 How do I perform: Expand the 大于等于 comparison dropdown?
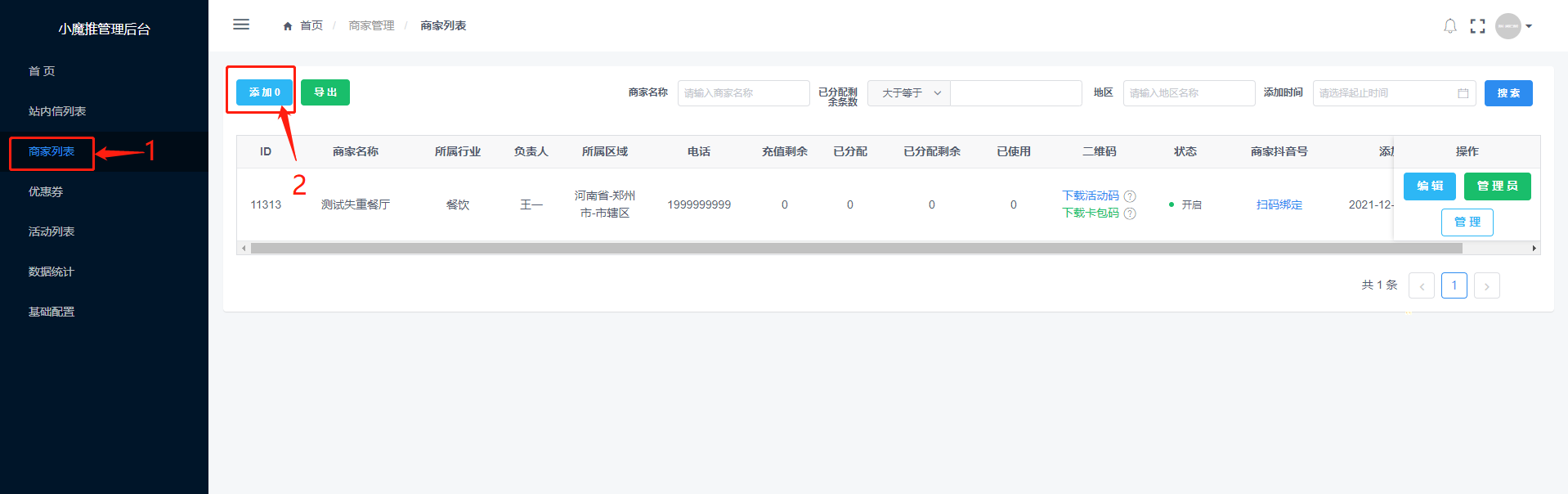909,93
